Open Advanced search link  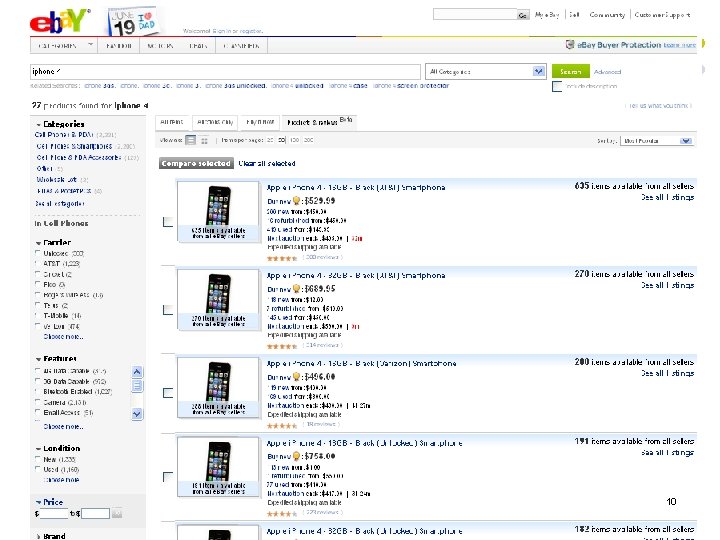[607, 72]
